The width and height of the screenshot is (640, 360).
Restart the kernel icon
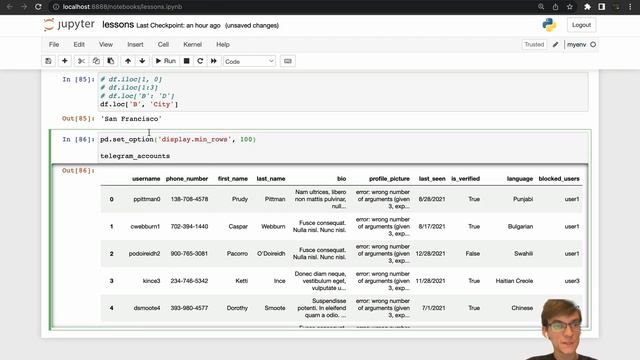pyautogui.click(x=200, y=61)
